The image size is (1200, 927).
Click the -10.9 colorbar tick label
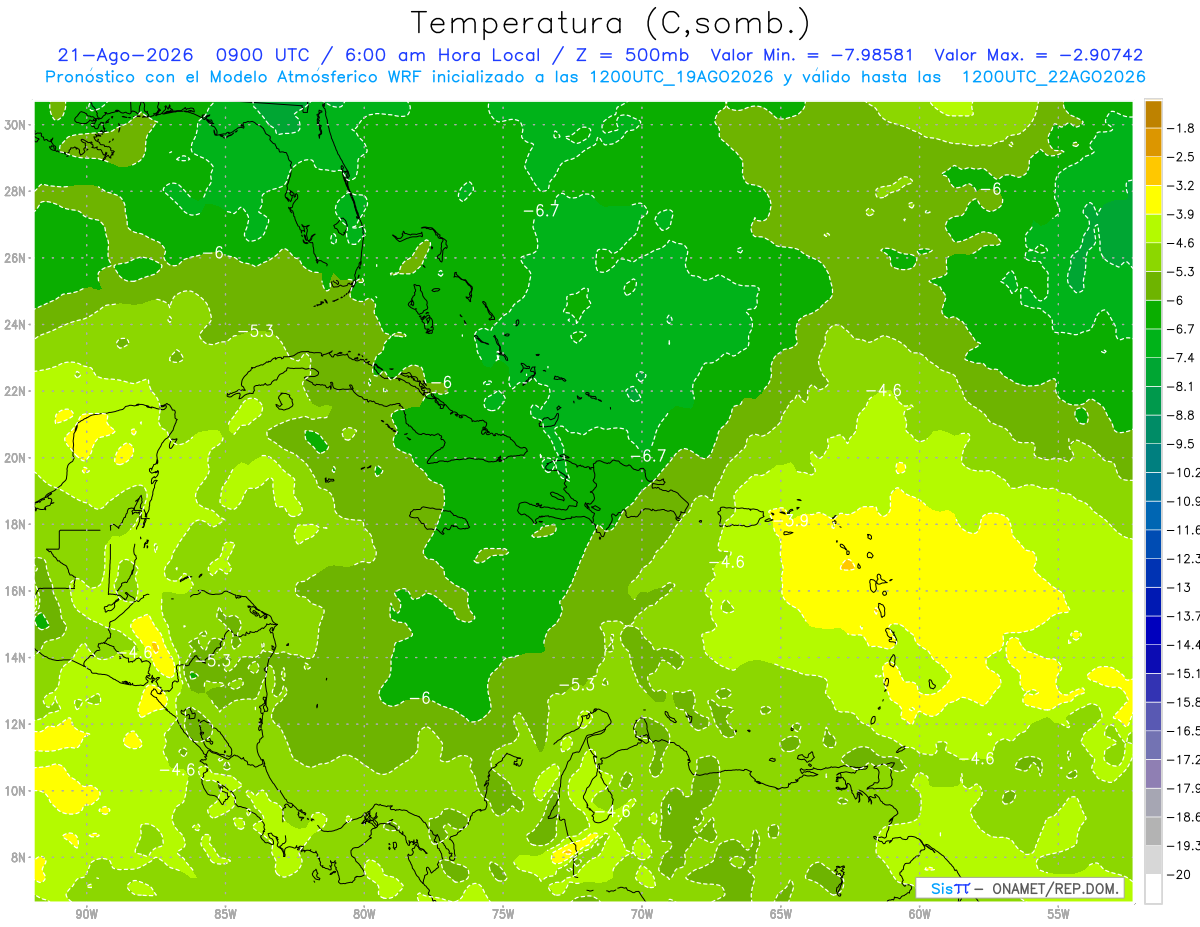1184,502
